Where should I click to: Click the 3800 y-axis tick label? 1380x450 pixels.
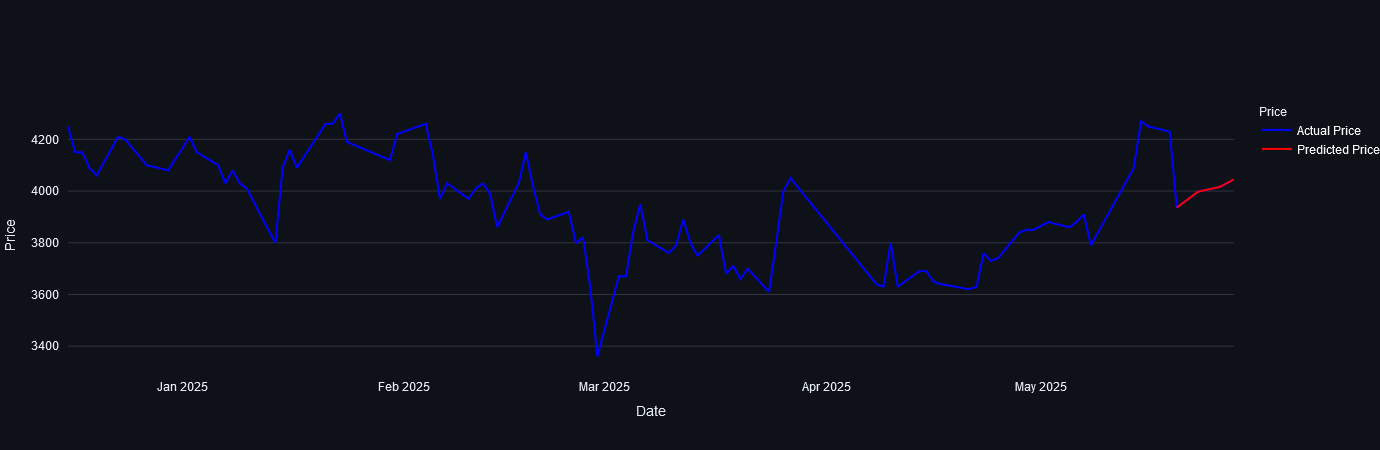(46, 243)
